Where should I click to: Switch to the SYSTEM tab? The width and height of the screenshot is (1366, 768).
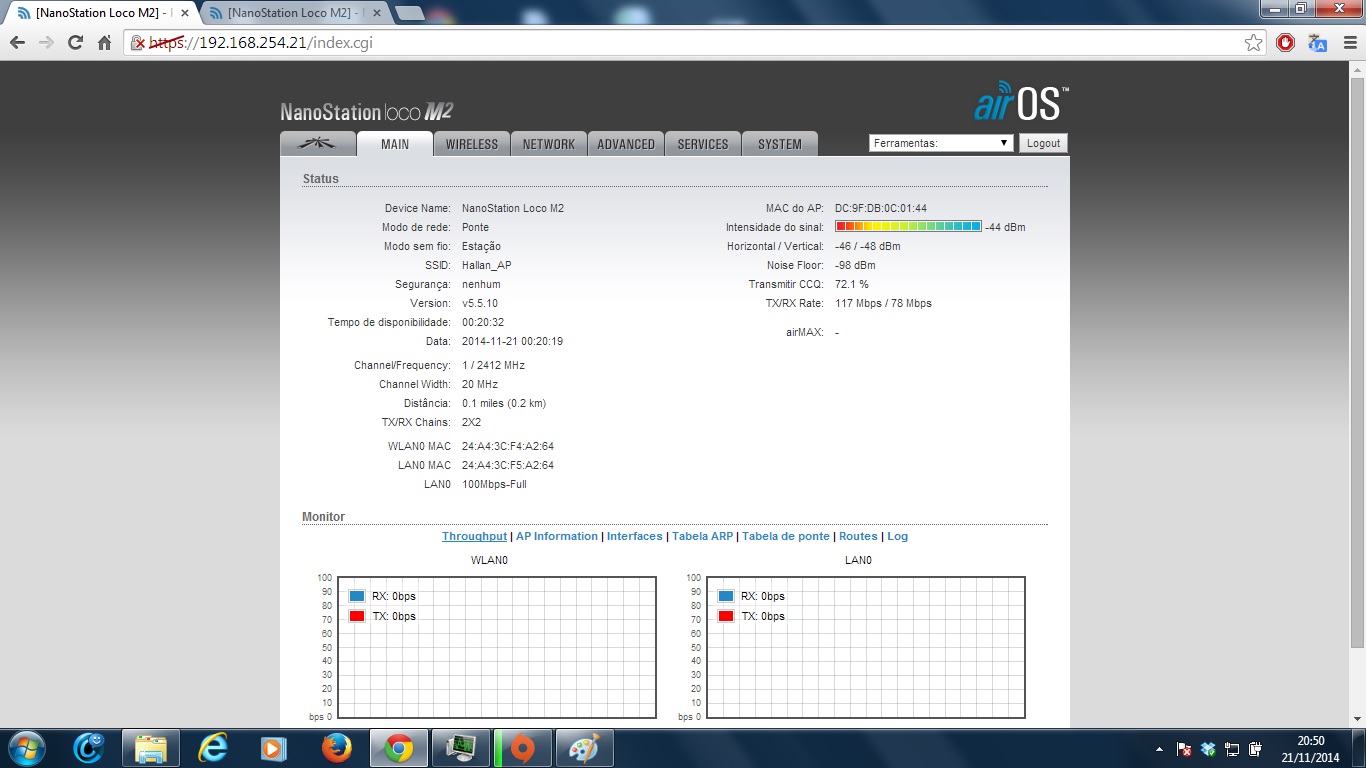click(780, 144)
